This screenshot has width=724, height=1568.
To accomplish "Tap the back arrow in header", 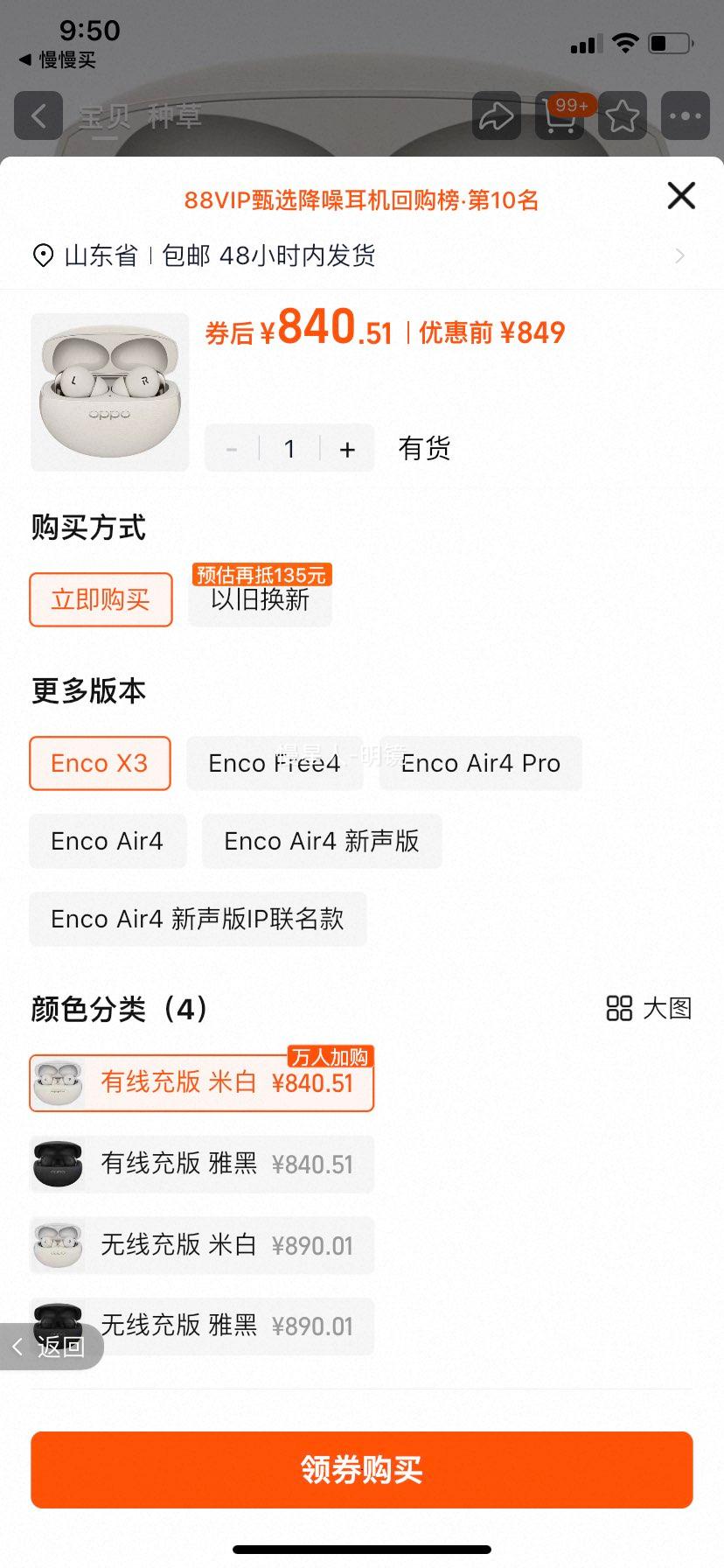I will (38, 115).
